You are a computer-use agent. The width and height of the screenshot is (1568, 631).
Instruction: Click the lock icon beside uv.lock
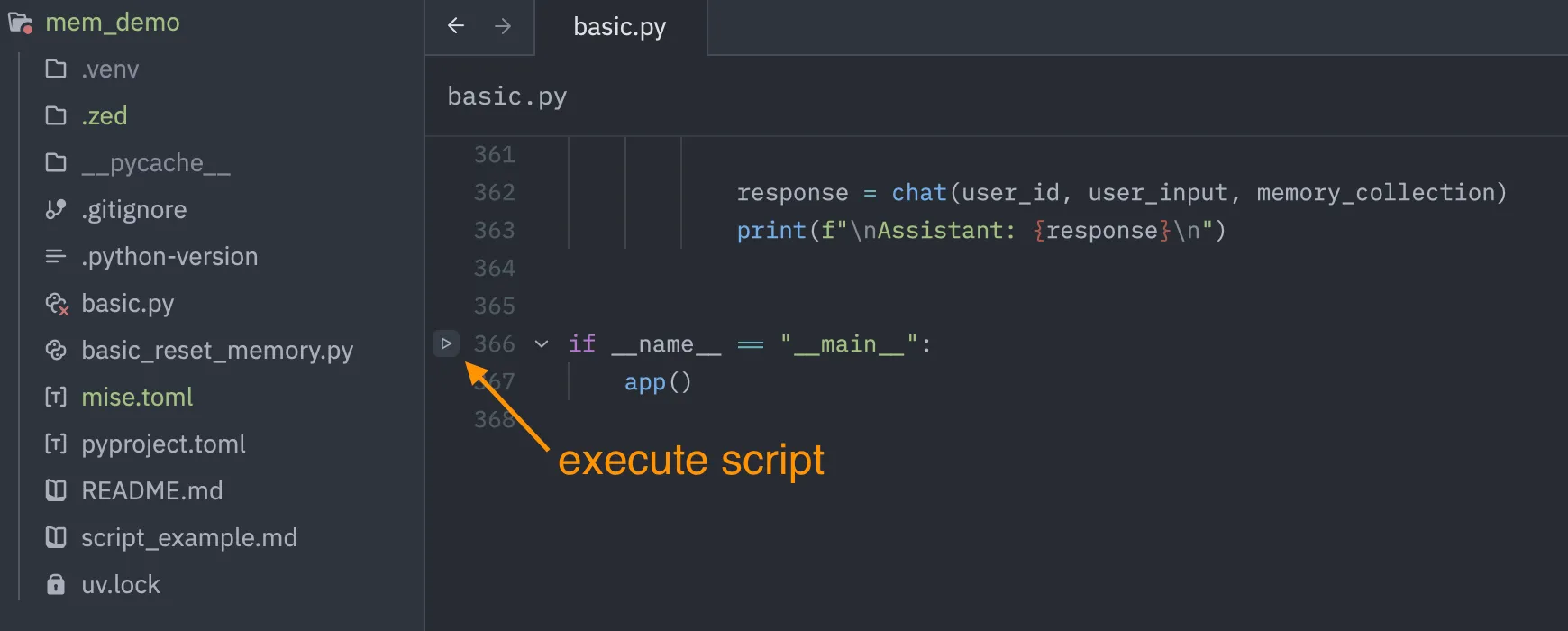(x=56, y=584)
